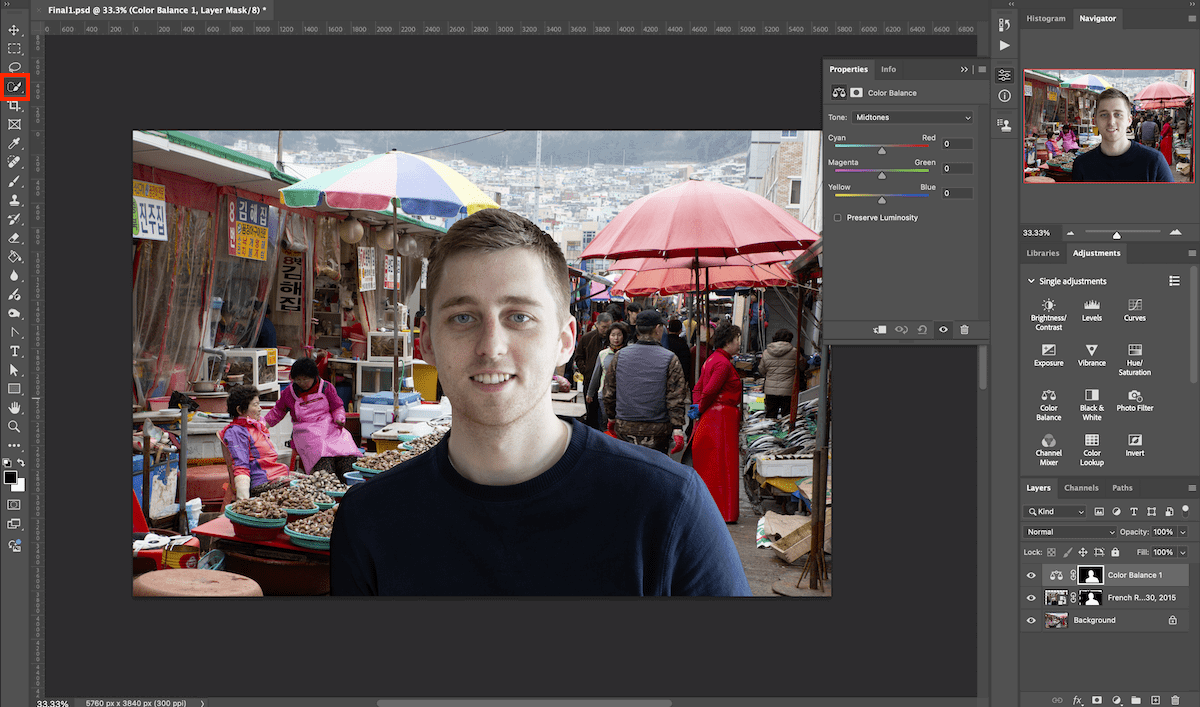The height and width of the screenshot is (707, 1200).
Task: Expand the Properties panel double arrows
Action: [x=964, y=69]
